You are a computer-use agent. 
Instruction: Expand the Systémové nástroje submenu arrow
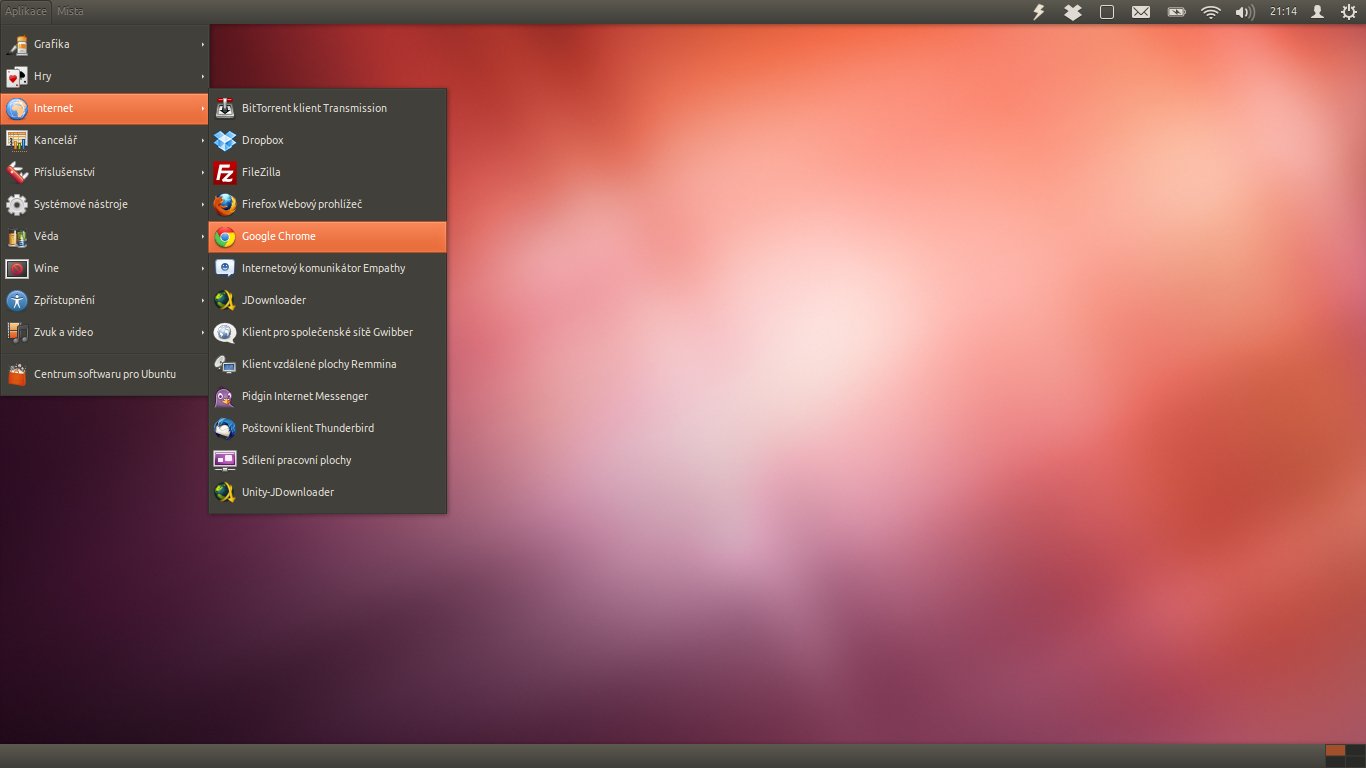(x=203, y=204)
